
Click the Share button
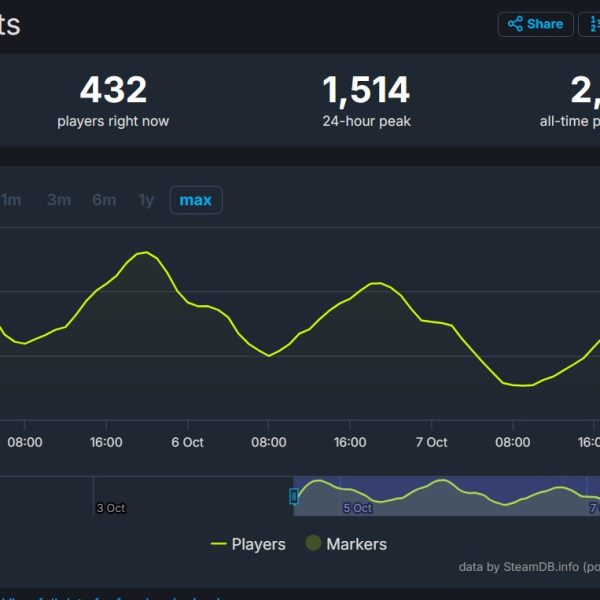coord(535,24)
